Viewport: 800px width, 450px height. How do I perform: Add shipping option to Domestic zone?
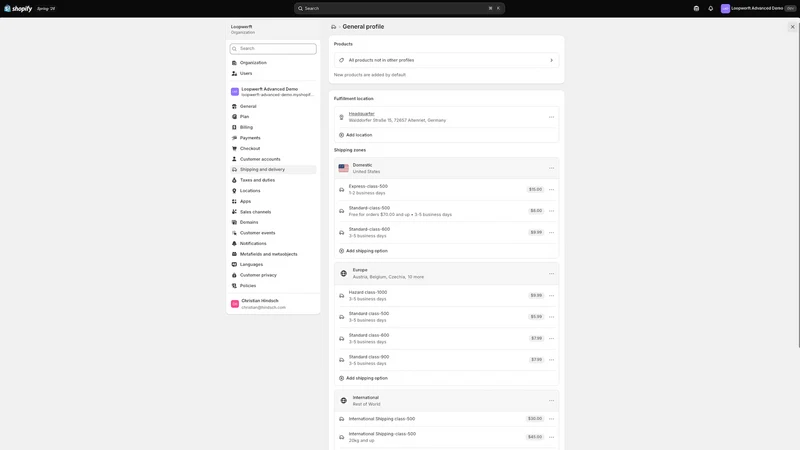click(363, 251)
